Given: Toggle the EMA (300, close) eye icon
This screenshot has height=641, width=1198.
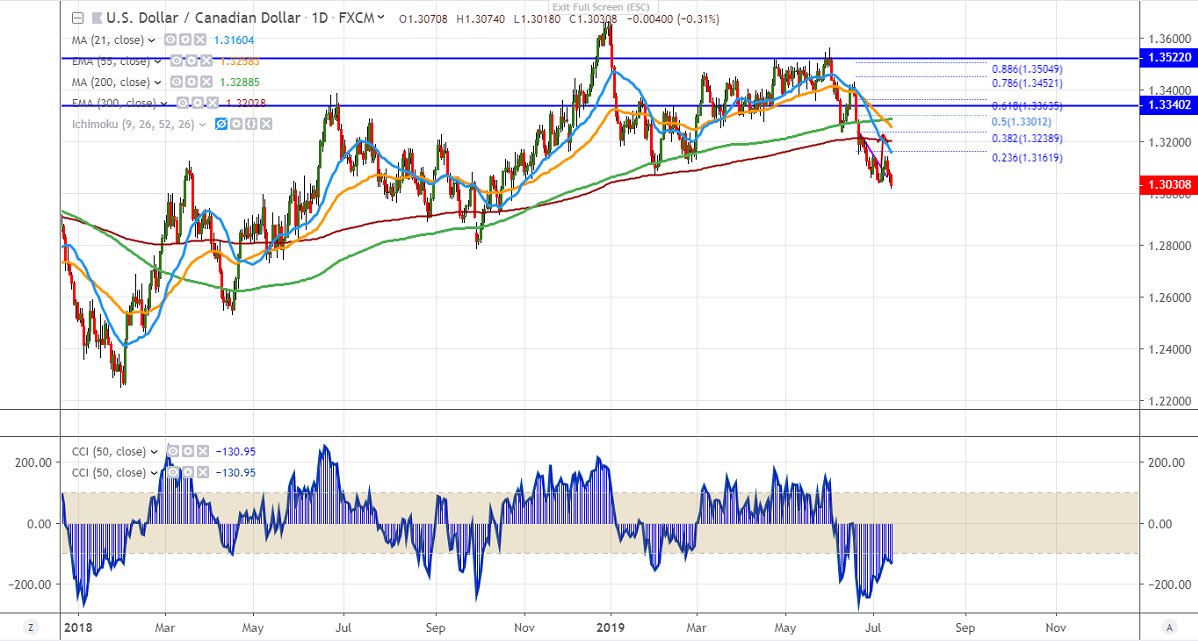Looking at the screenshot, I should [183, 103].
